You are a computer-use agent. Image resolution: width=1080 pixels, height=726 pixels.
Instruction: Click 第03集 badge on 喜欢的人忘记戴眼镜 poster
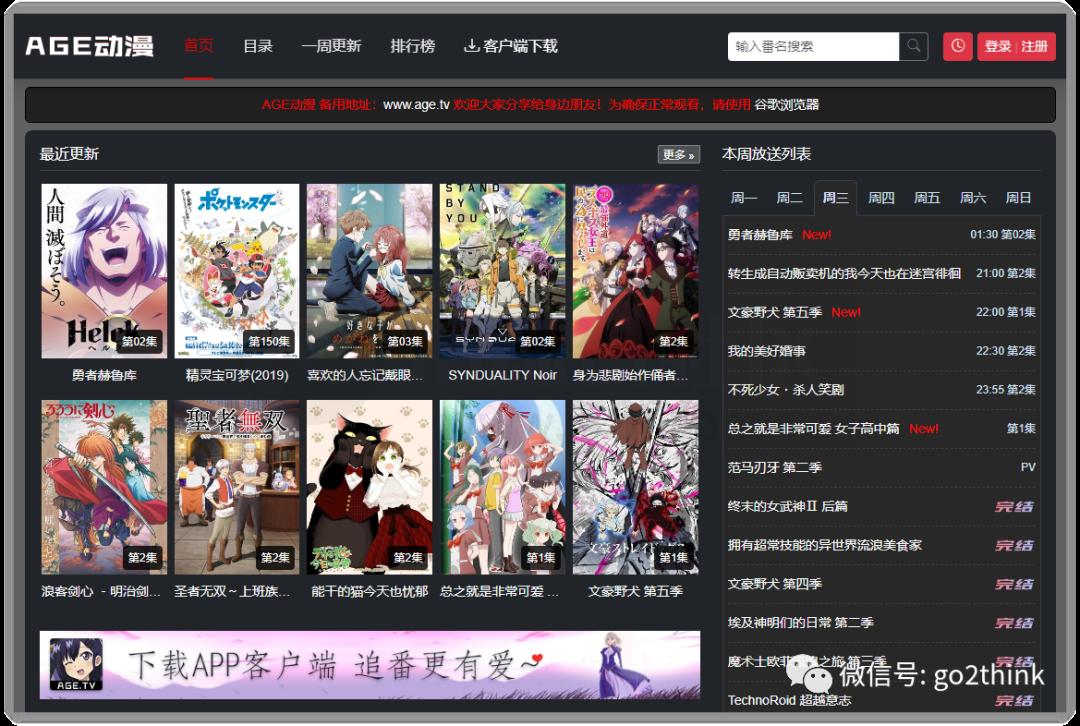click(405, 342)
